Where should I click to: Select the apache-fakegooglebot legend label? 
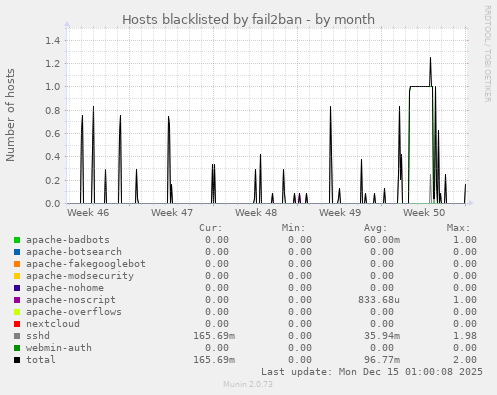coord(86,264)
